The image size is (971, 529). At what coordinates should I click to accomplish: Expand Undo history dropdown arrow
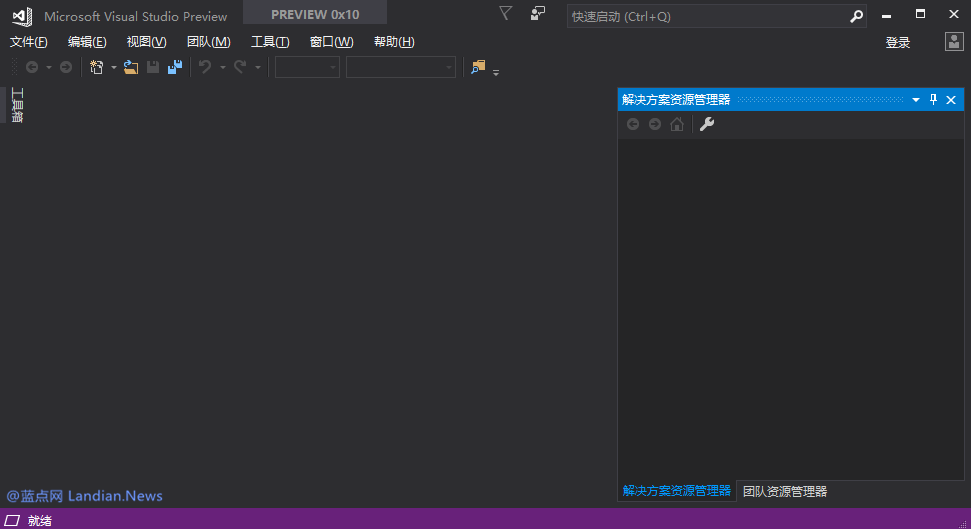click(222, 67)
